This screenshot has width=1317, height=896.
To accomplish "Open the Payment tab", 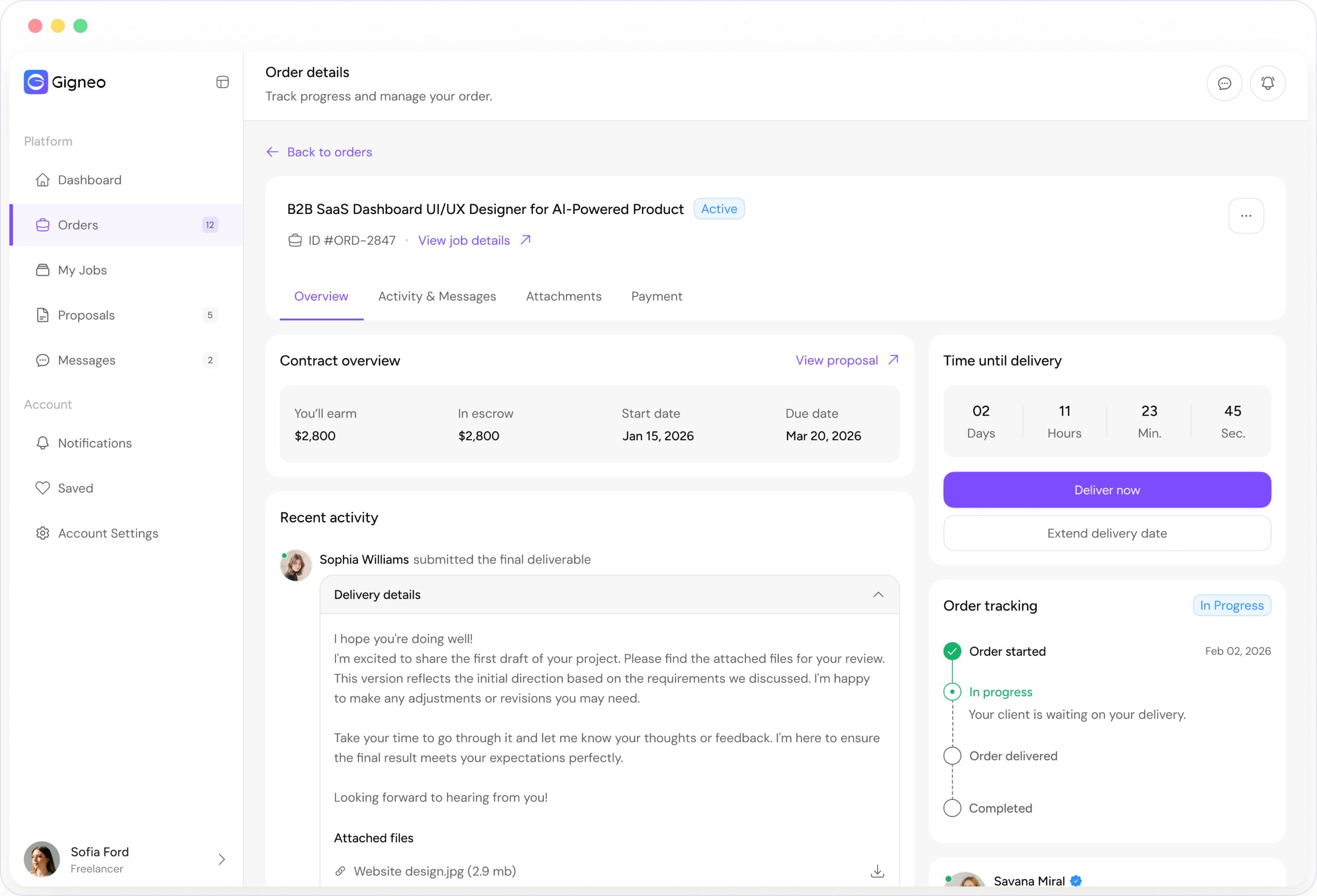I will [x=657, y=296].
